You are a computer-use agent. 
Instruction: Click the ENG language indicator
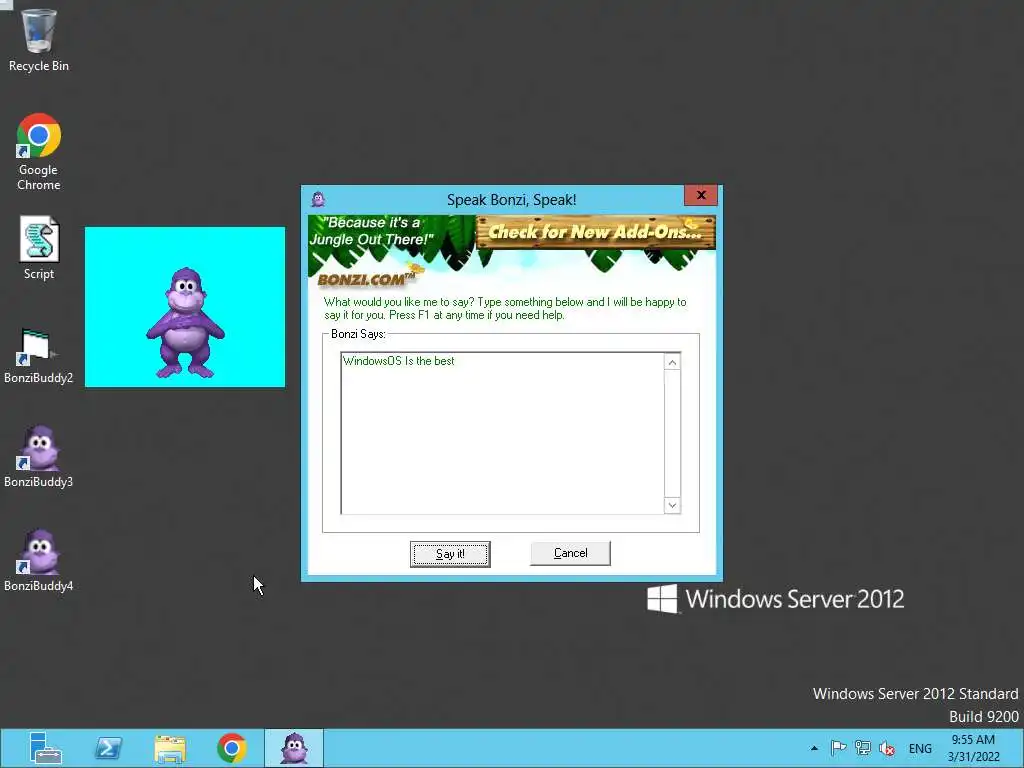click(x=920, y=748)
